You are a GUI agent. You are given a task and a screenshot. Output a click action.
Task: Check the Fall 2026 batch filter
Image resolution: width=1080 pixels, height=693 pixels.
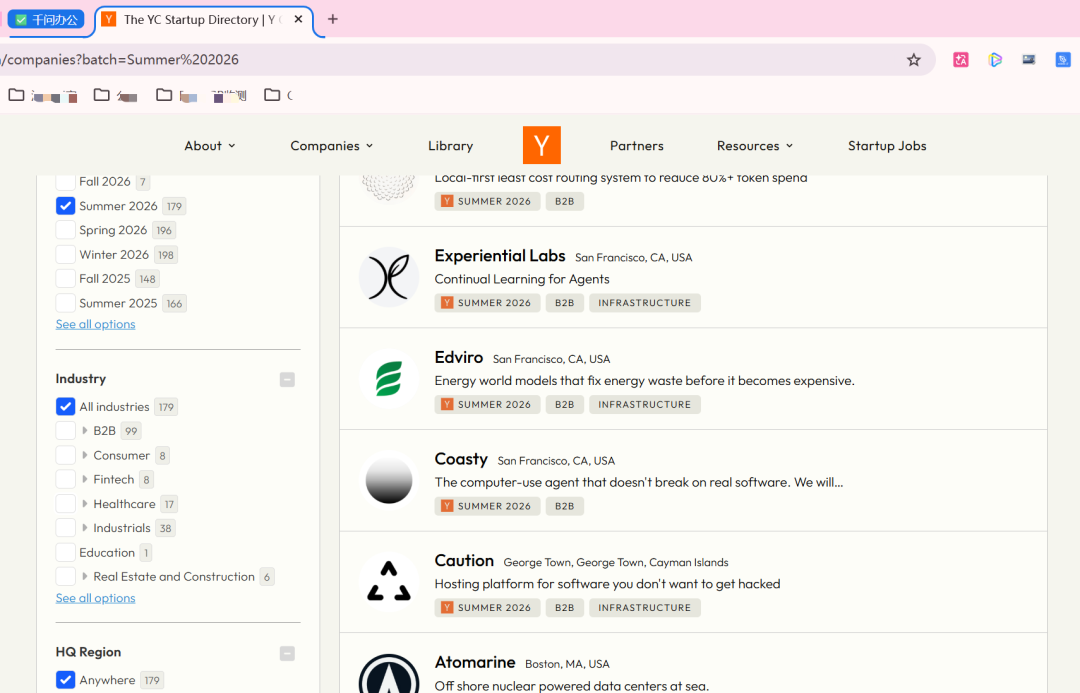tap(65, 182)
